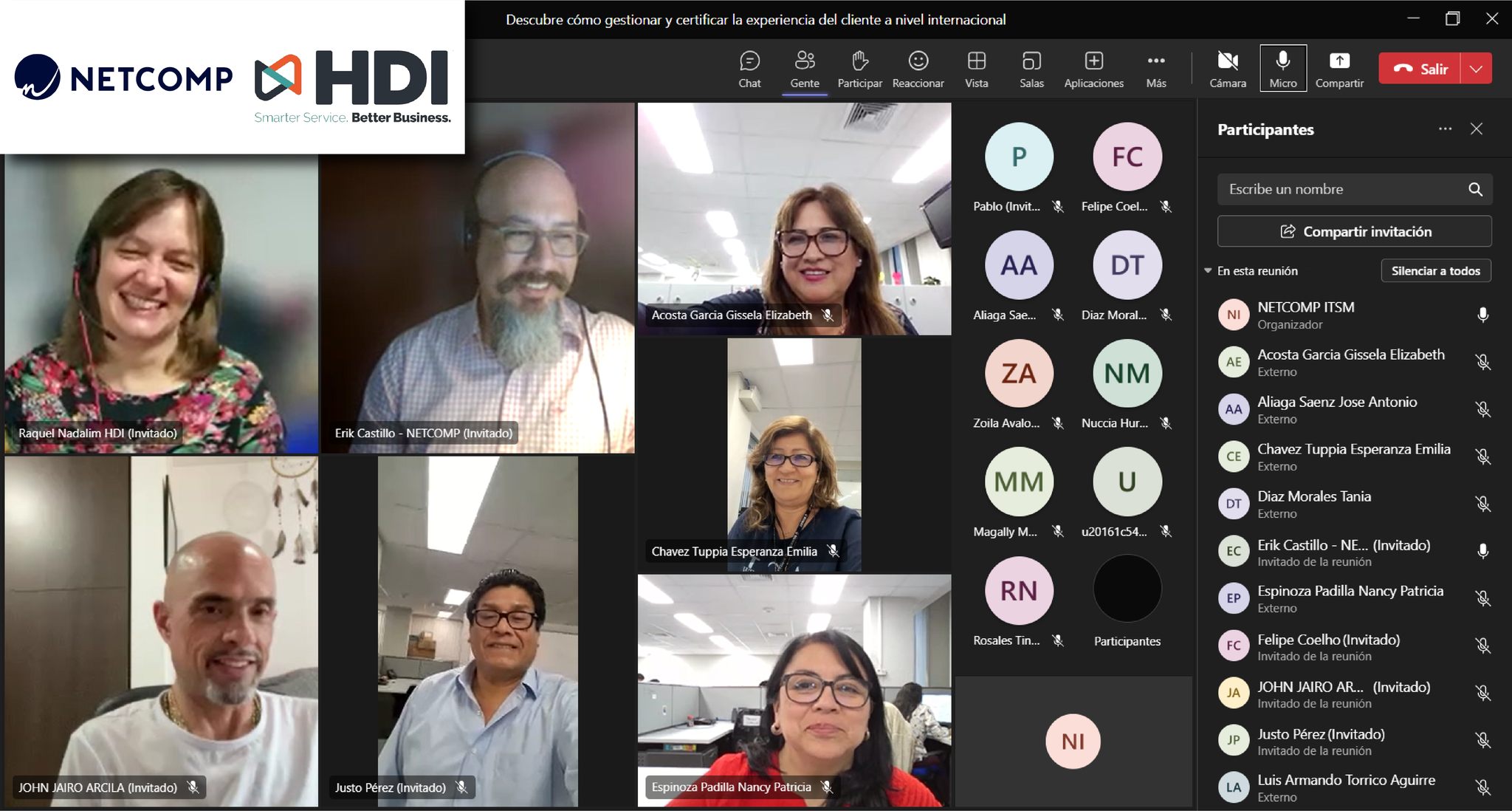
Task: Click mic icon for Acosta Garcia Gissela Elizabeth
Action: tap(1482, 363)
